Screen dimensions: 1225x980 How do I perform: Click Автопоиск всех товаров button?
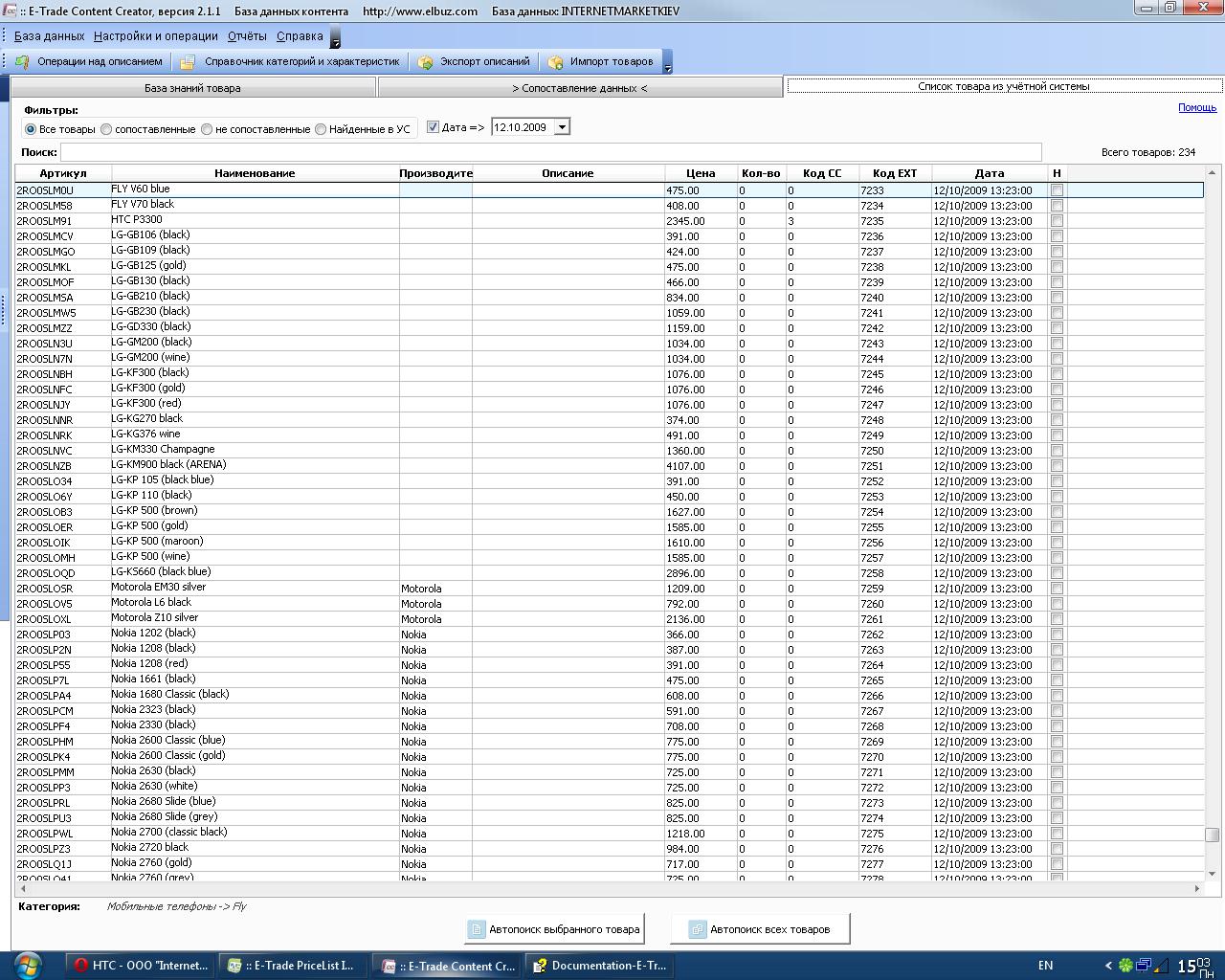pos(760,929)
